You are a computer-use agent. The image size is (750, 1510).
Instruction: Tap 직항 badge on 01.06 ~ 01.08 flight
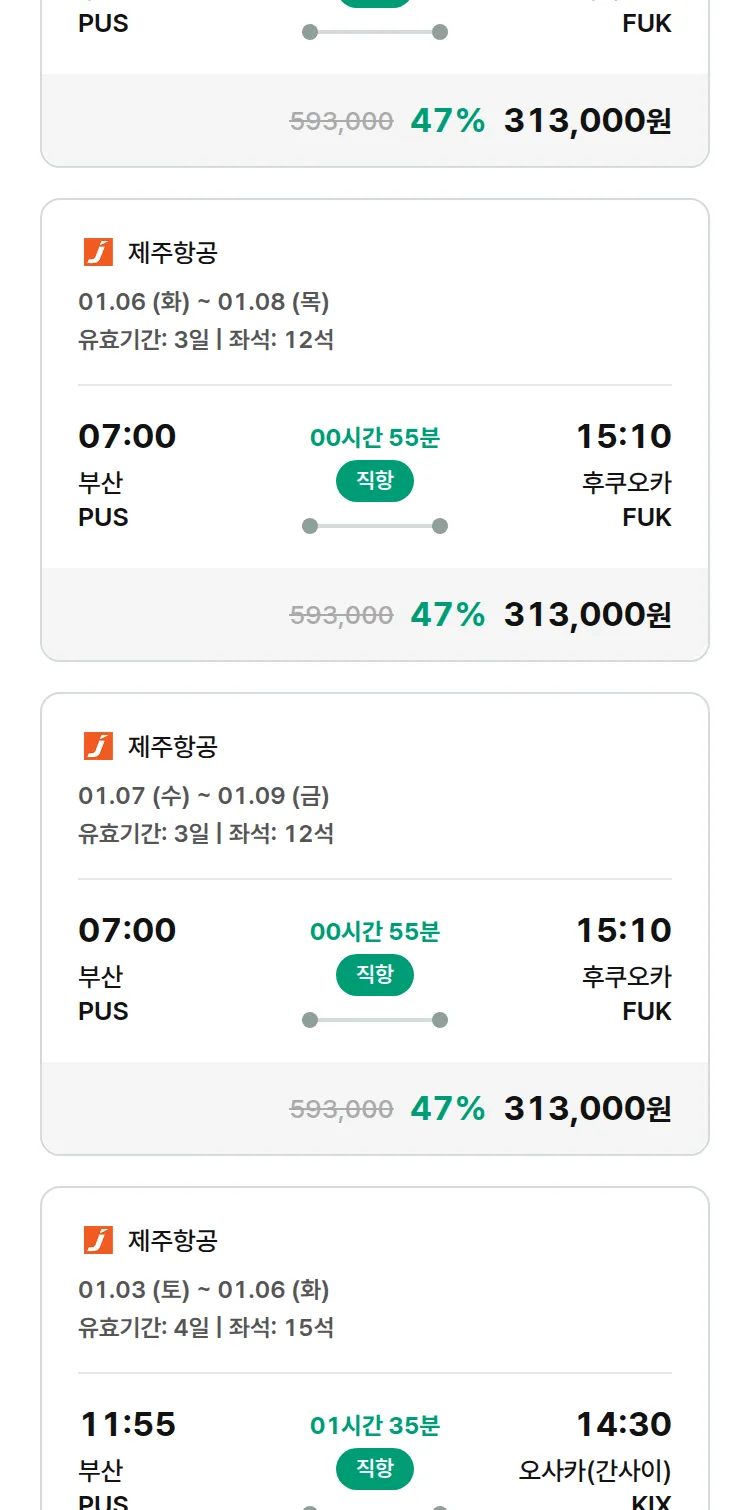tap(374, 481)
